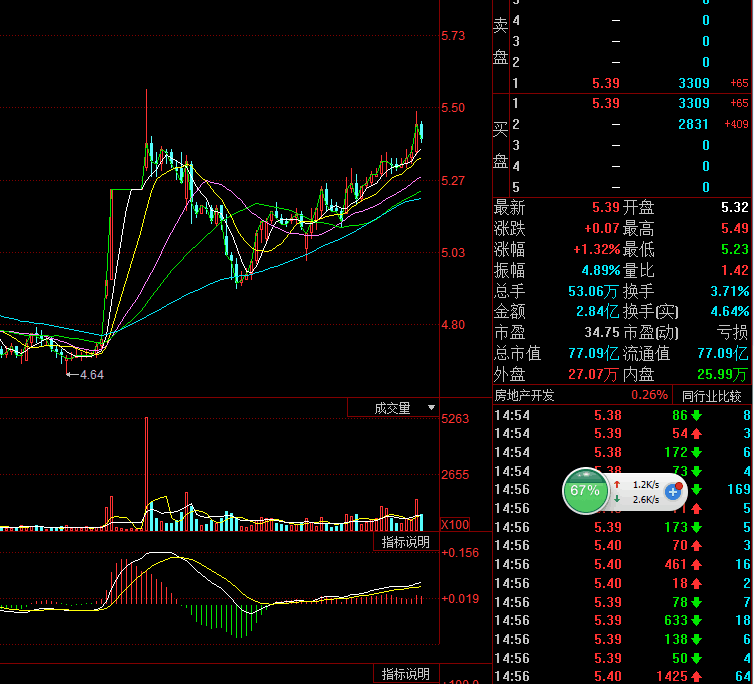The height and width of the screenshot is (684, 754).
Task: Click the green 67% memory usage ball
Action: (585, 491)
